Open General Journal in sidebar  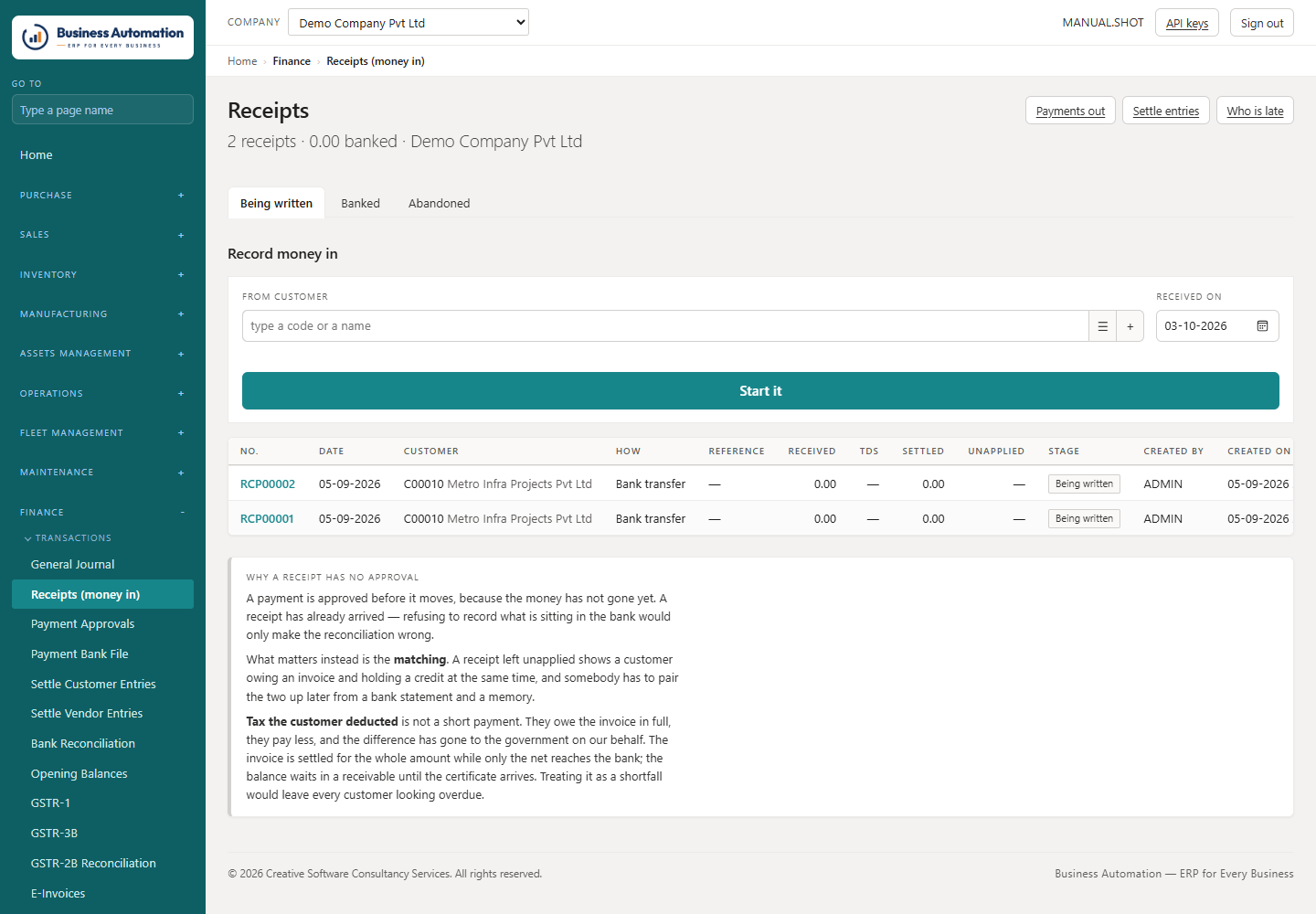tap(102, 565)
